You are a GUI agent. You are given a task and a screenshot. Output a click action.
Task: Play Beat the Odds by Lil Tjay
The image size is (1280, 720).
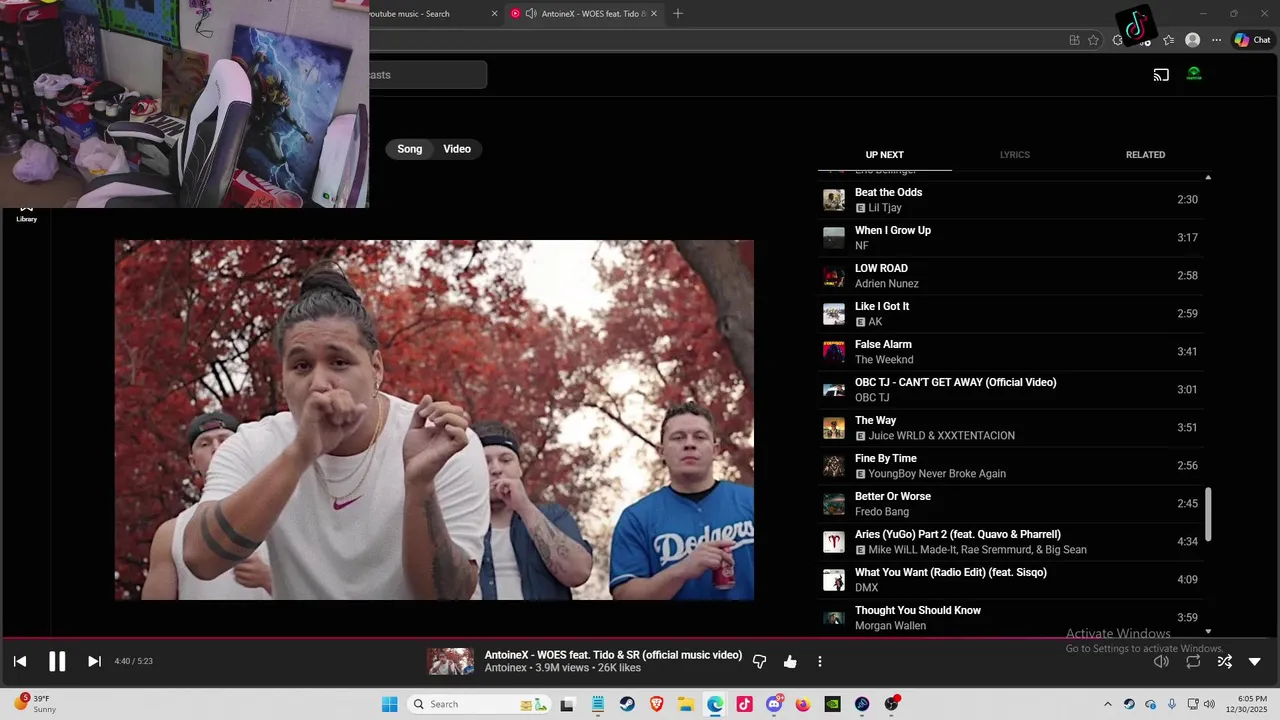[x=1010, y=200]
